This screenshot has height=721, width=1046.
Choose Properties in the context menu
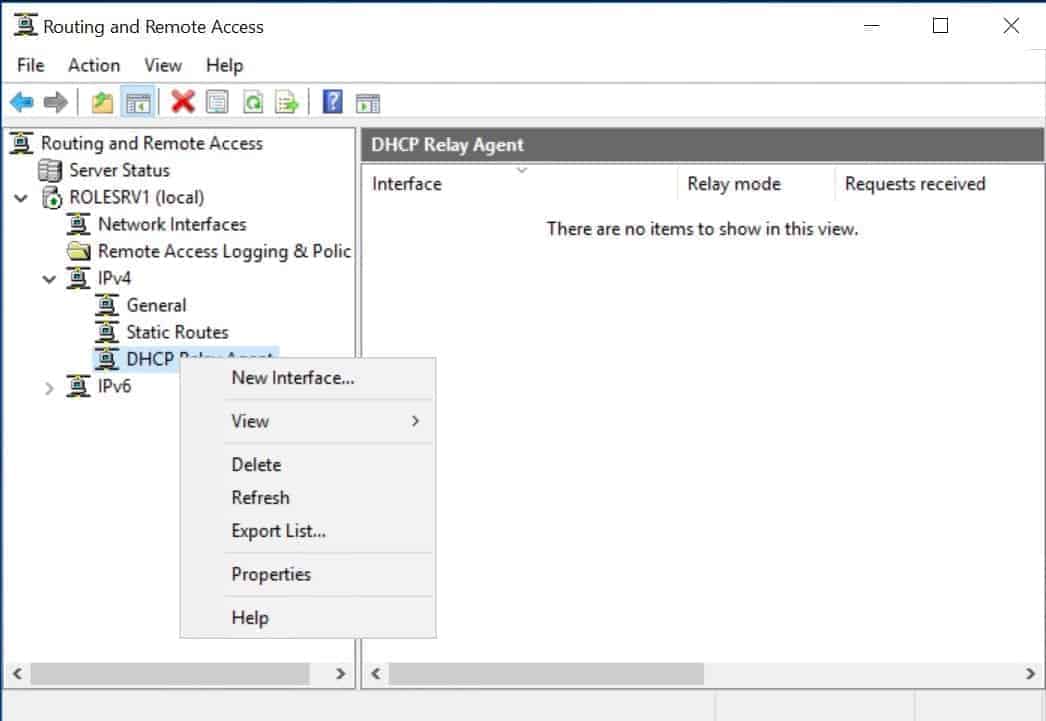coord(272,574)
